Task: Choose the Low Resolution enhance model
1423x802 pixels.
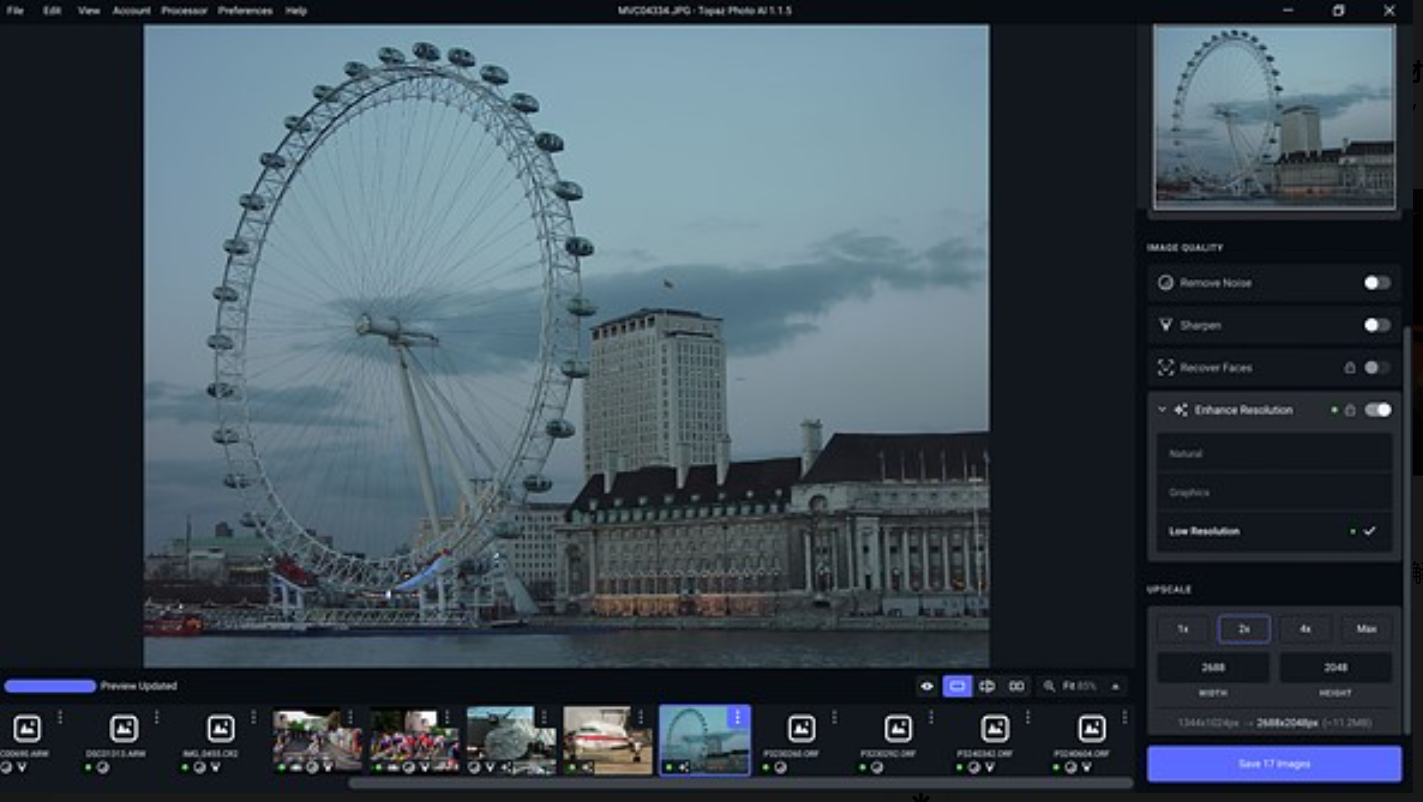Action: click(x=1273, y=531)
